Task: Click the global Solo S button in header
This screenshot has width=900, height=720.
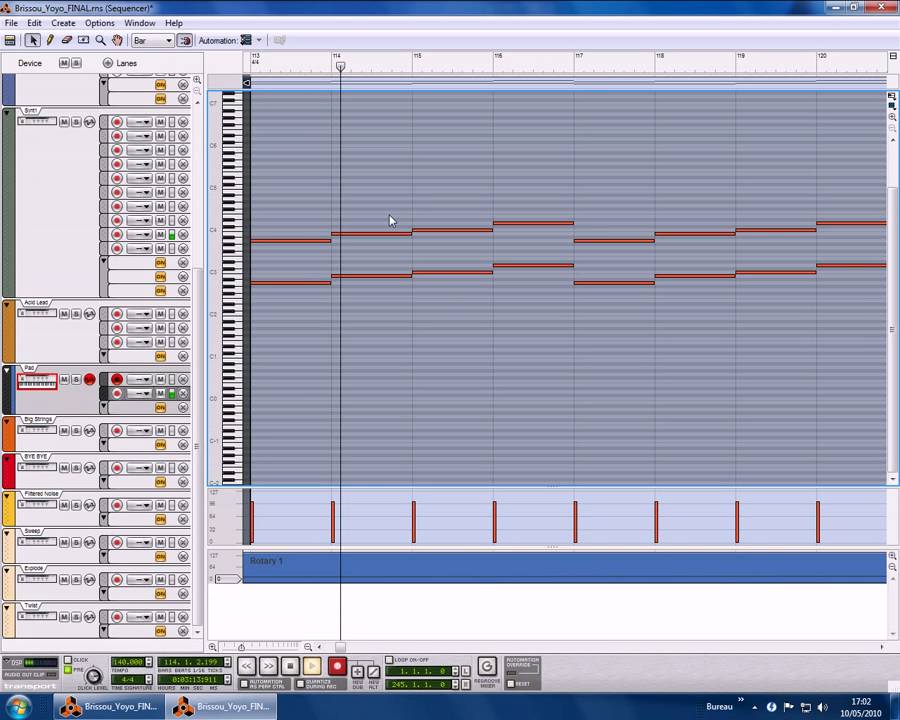Action: [x=76, y=63]
